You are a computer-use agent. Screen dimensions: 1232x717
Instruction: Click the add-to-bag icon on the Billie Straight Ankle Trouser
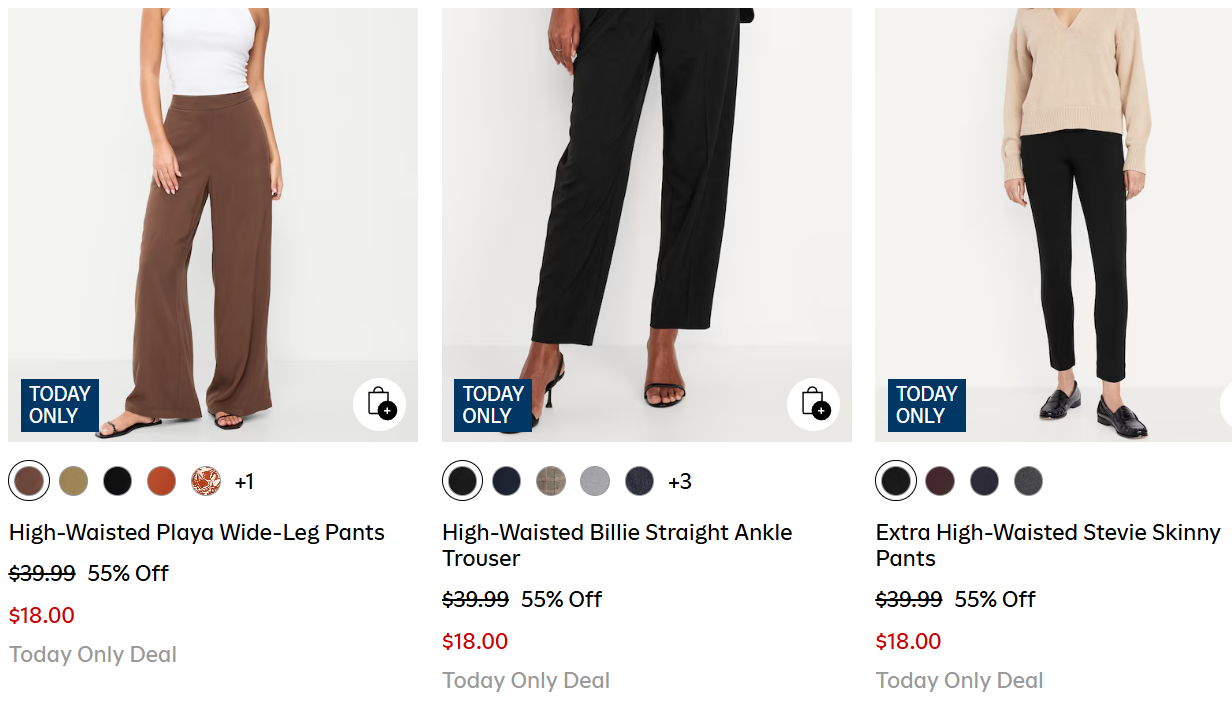814,405
